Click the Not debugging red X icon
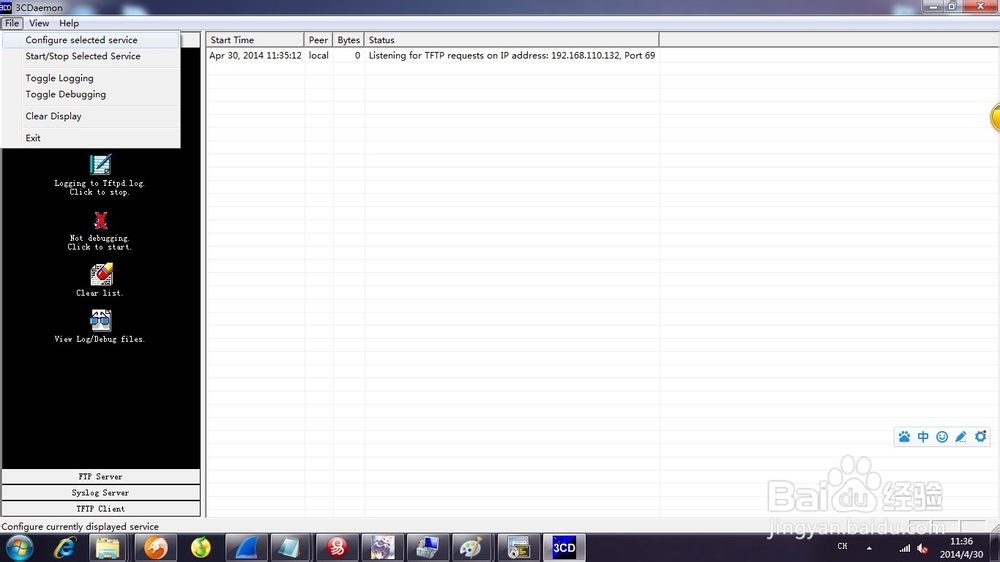 coord(100,221)
